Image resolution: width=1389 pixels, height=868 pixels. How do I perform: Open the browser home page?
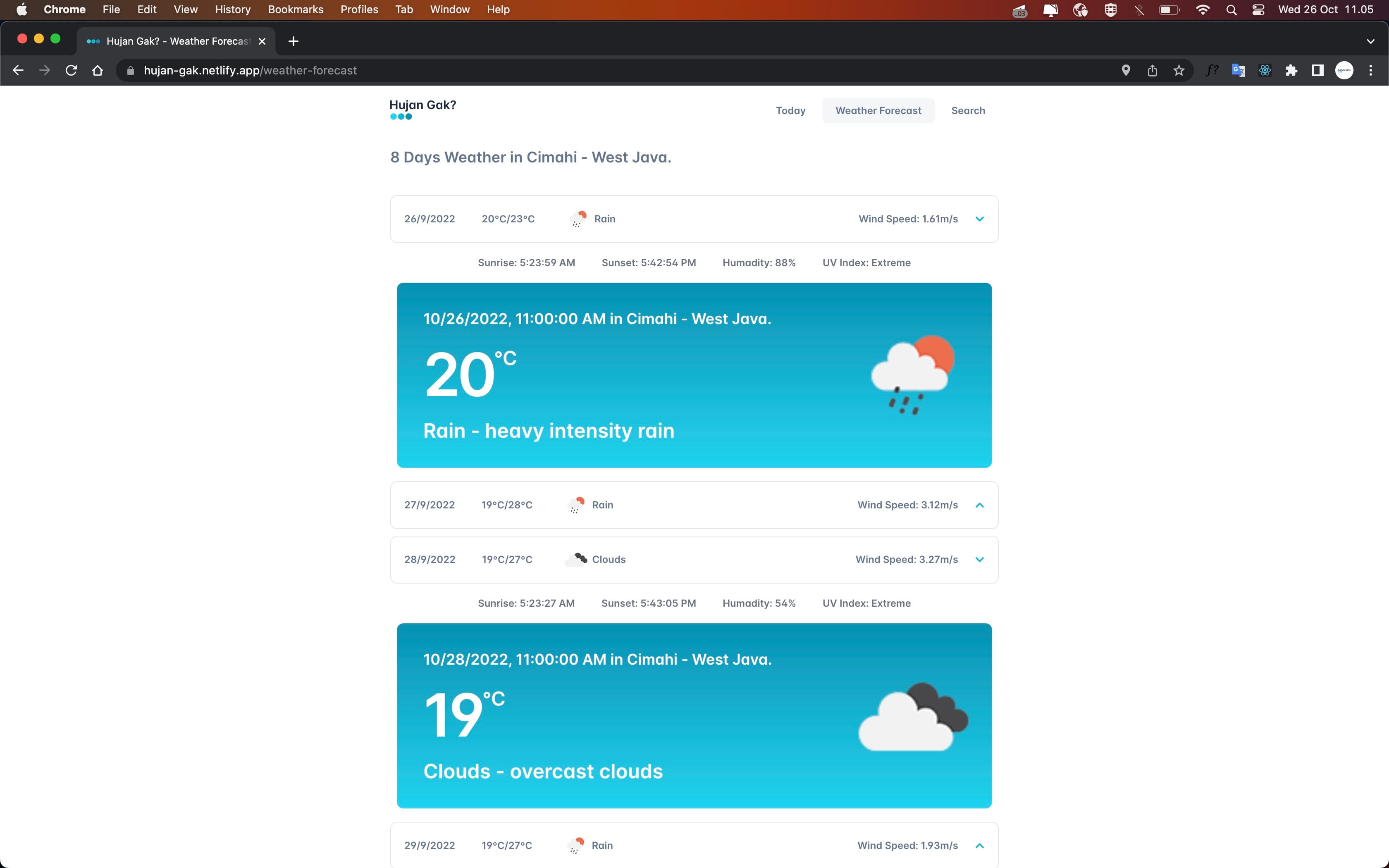[x=98, y=70]
